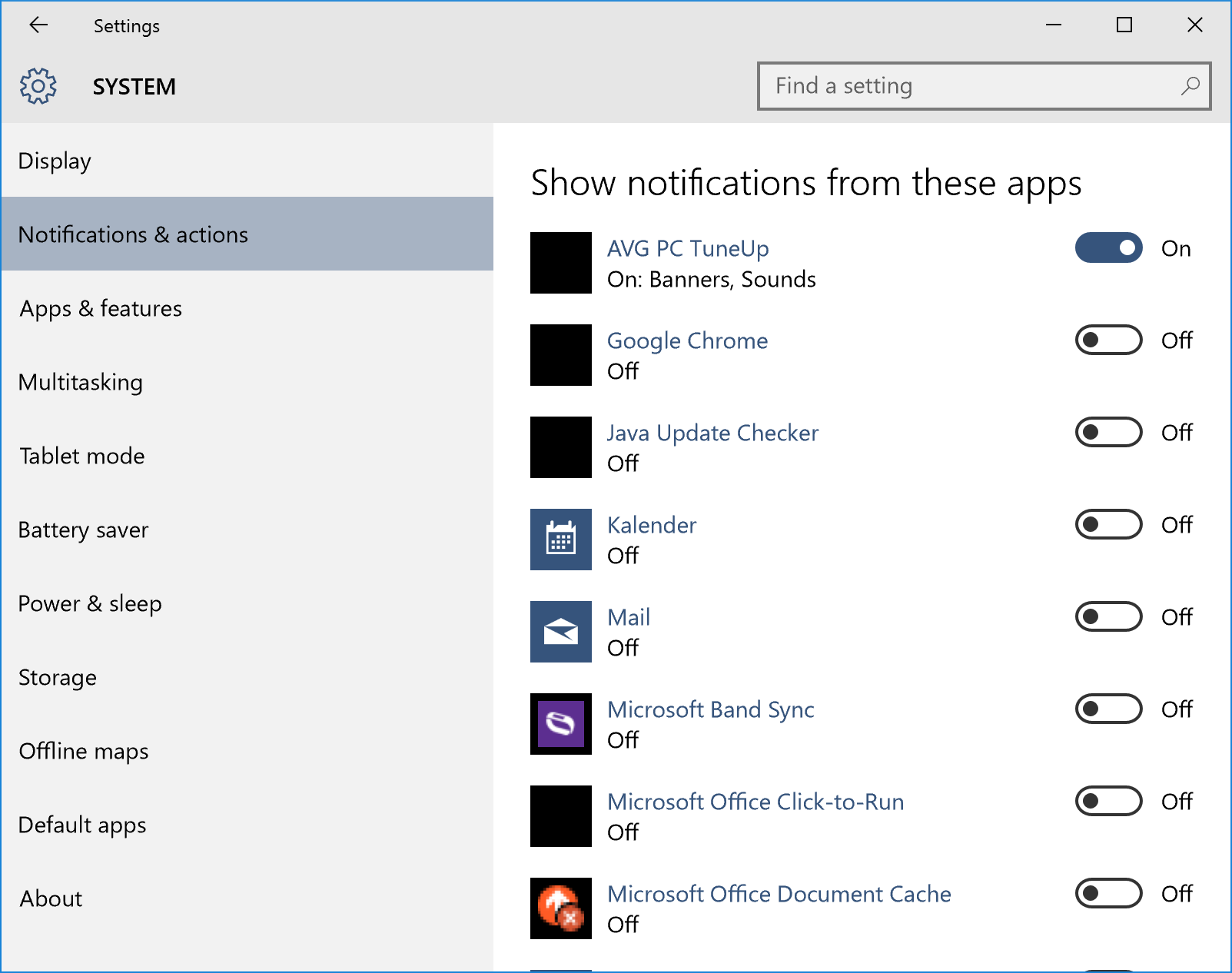This screenshot has height=973, width=1232.
Task: Click the Kalender app link
Action: 652,525
